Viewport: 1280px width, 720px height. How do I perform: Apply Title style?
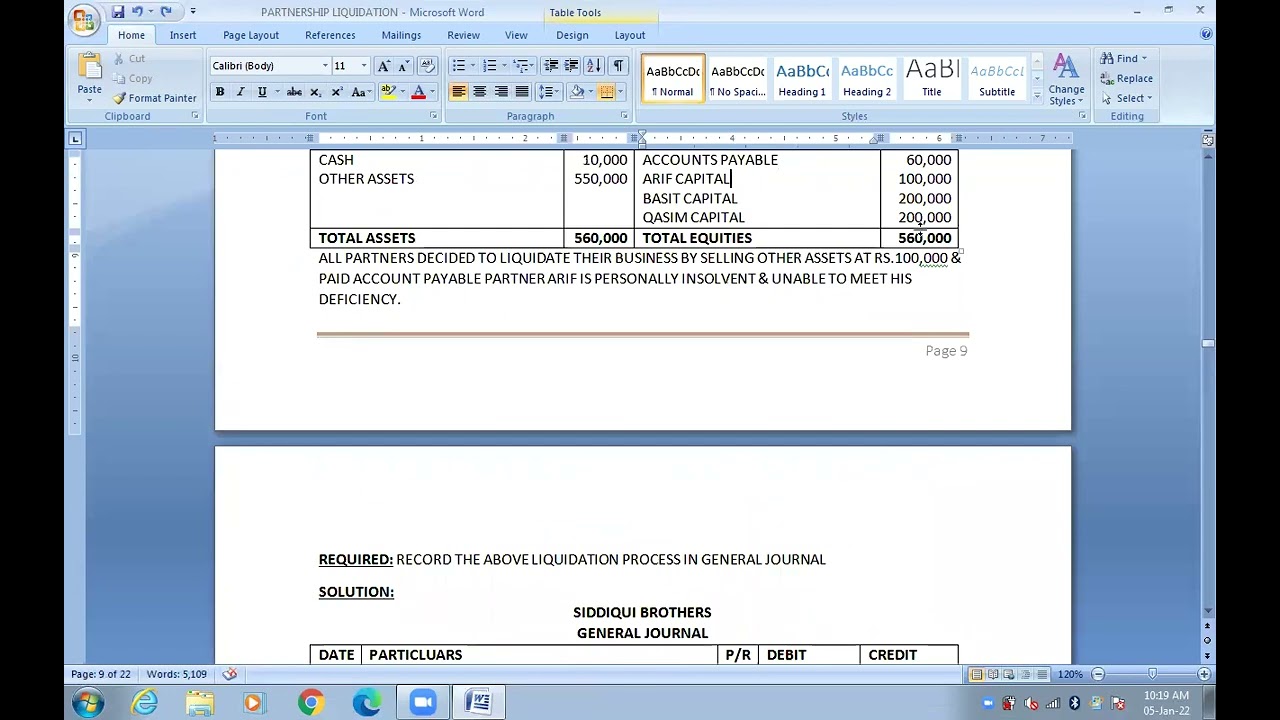[x=931, y=79]
